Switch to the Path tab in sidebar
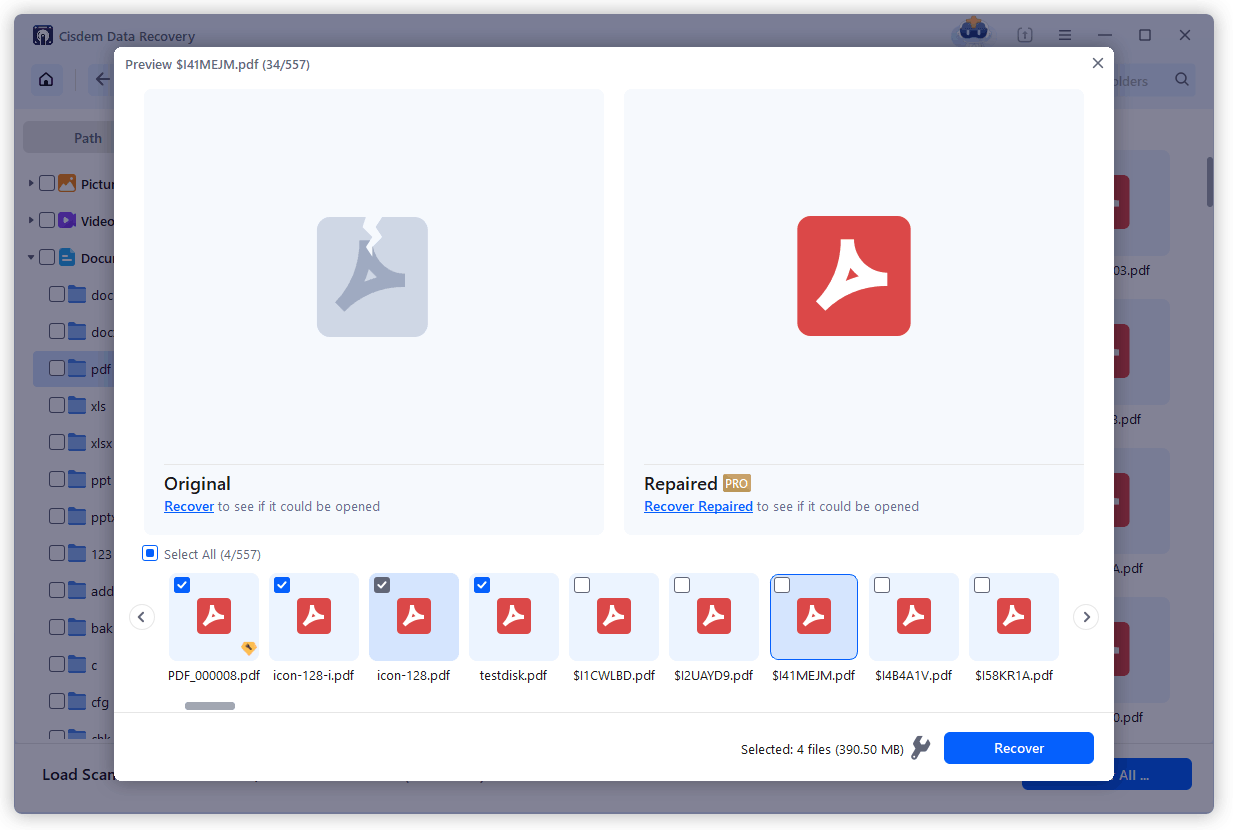Screen dimensions: 1233x830 click(86, 137)
